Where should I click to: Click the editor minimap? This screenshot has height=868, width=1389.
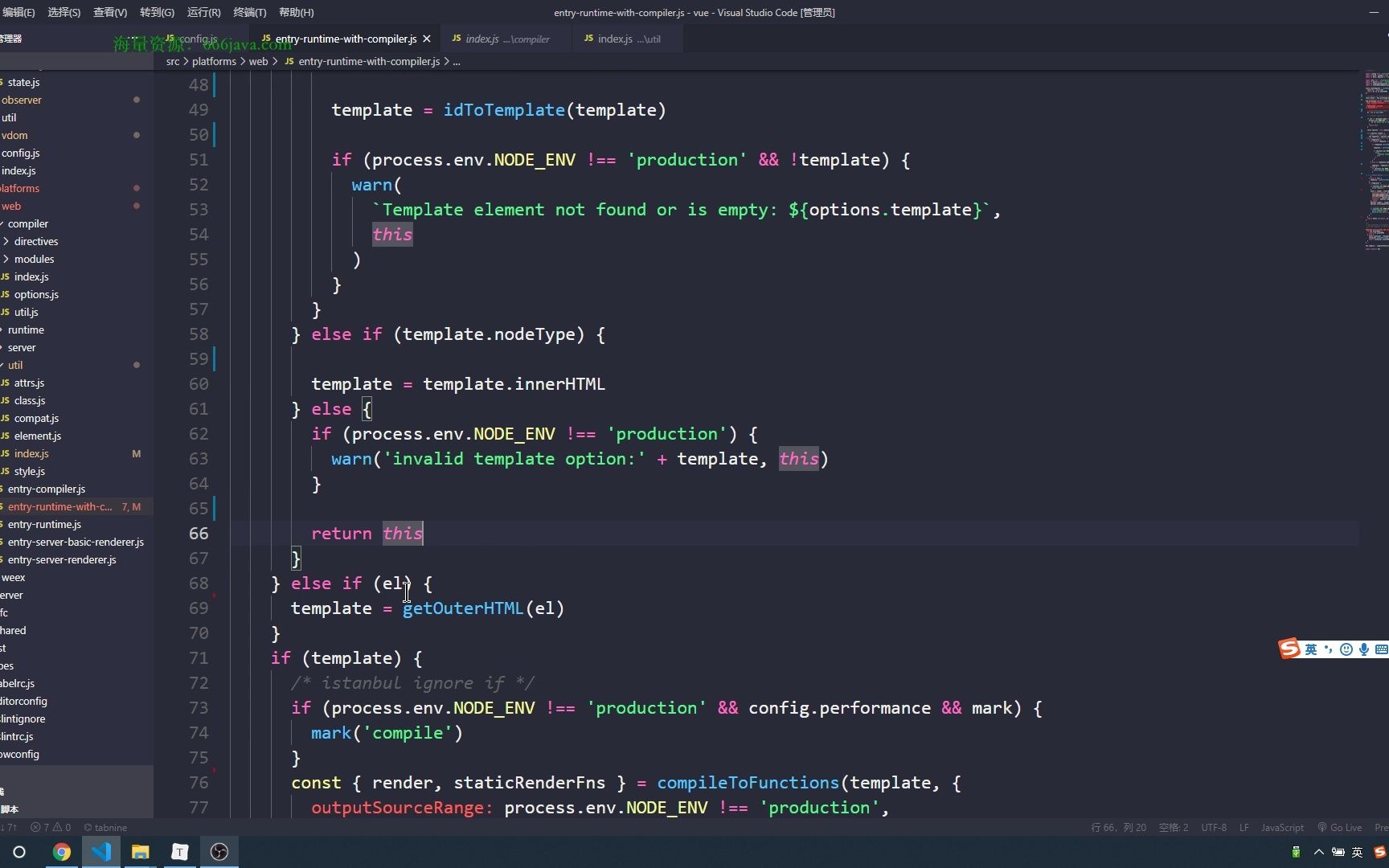tap(1375, 161)
